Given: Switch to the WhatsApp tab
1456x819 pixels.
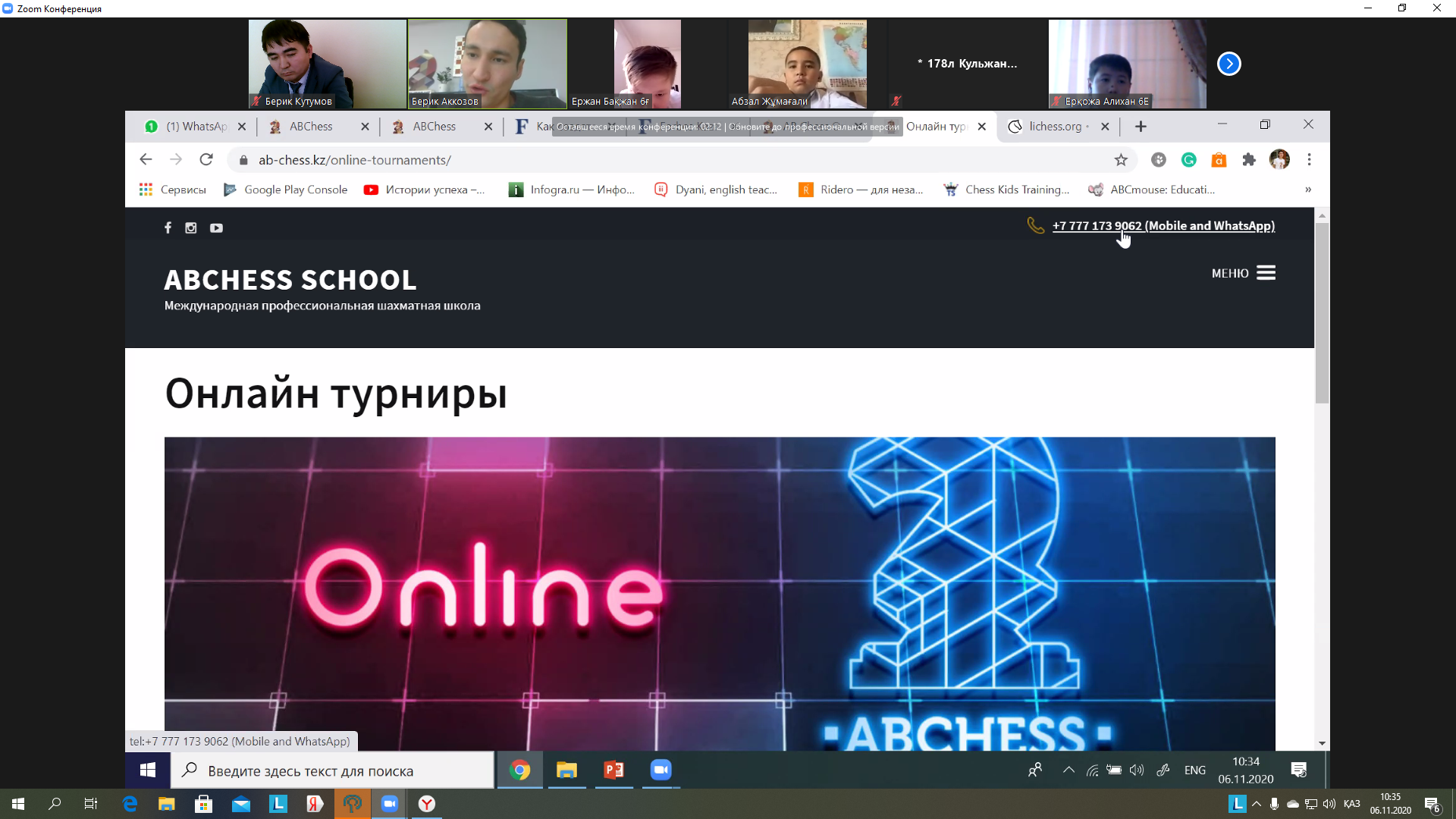Looking at the screenshot, I should pos(196,127).
